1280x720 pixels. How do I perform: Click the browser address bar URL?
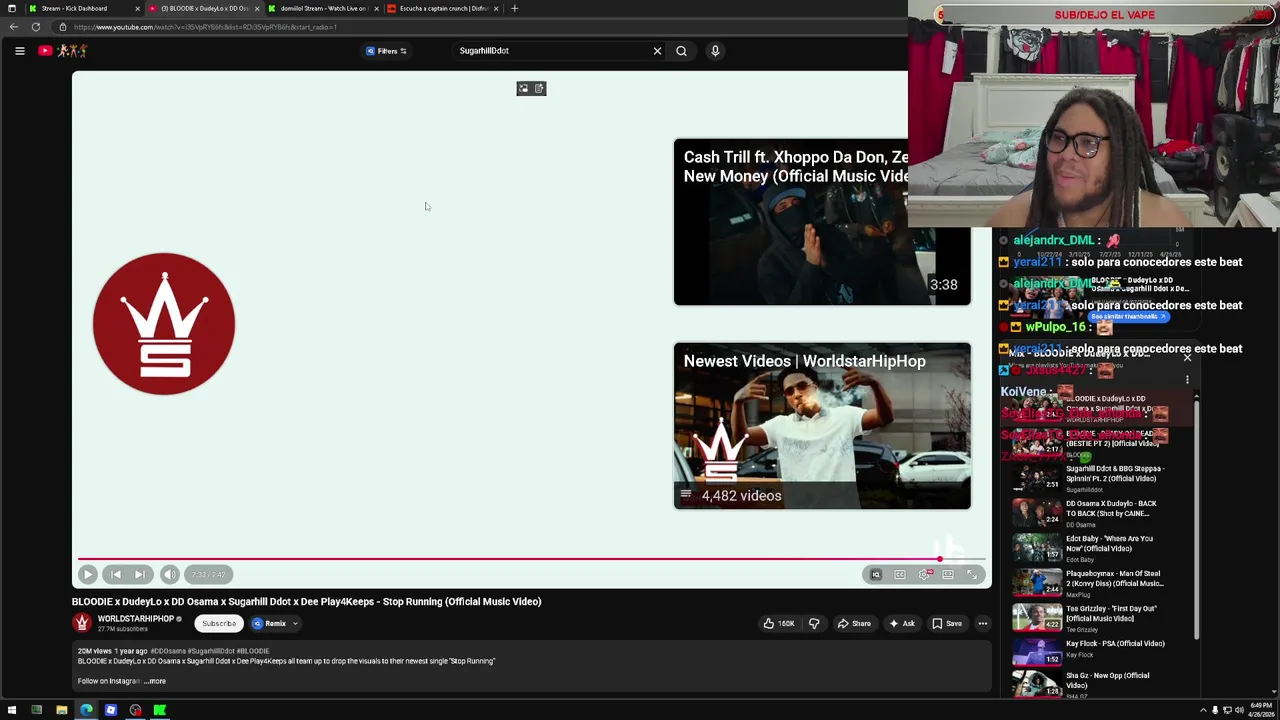click(x=205, y=27)
